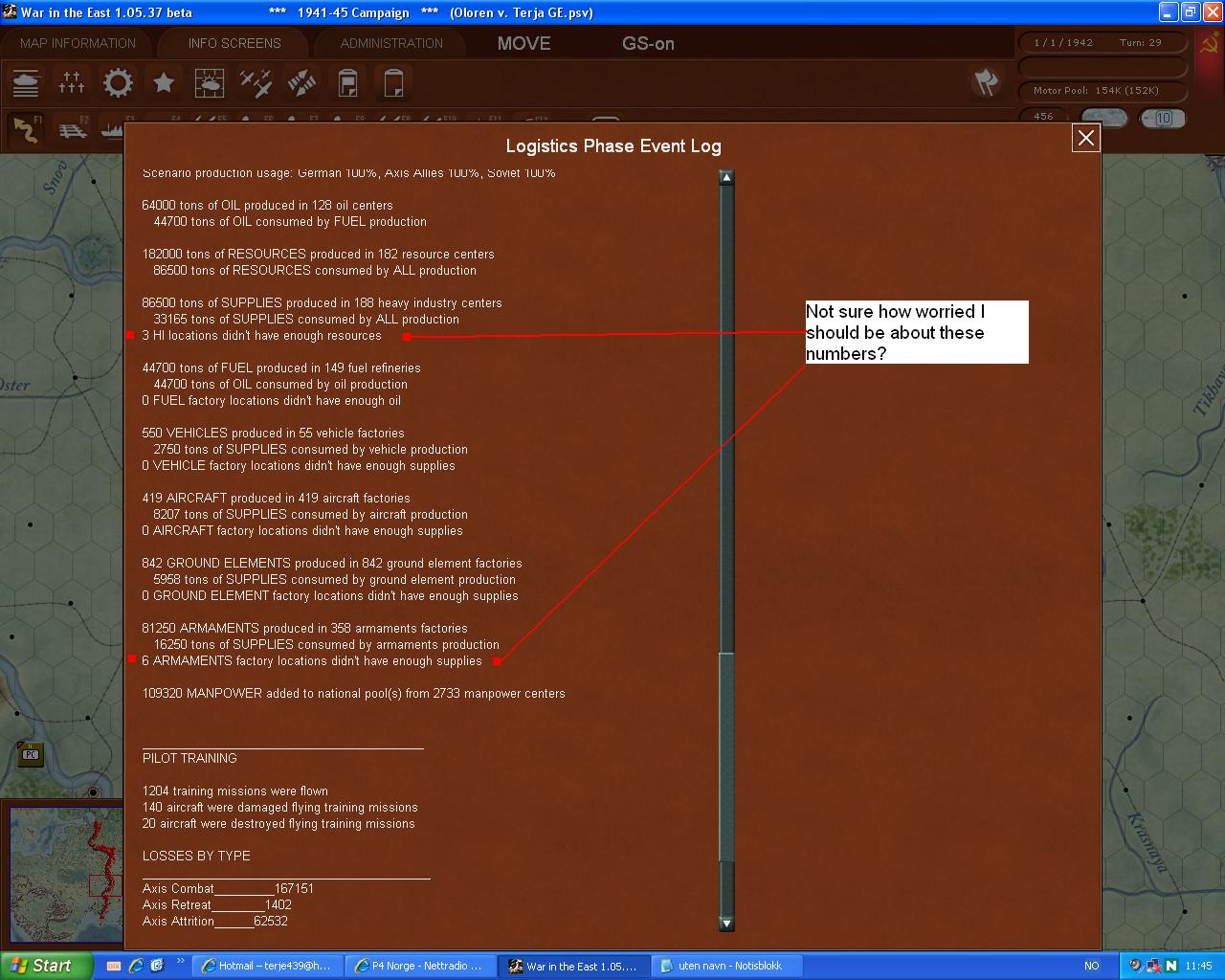Switch to Hotmail taskbar window
The image size is (1225, 980).
click(x=266, y=966)
